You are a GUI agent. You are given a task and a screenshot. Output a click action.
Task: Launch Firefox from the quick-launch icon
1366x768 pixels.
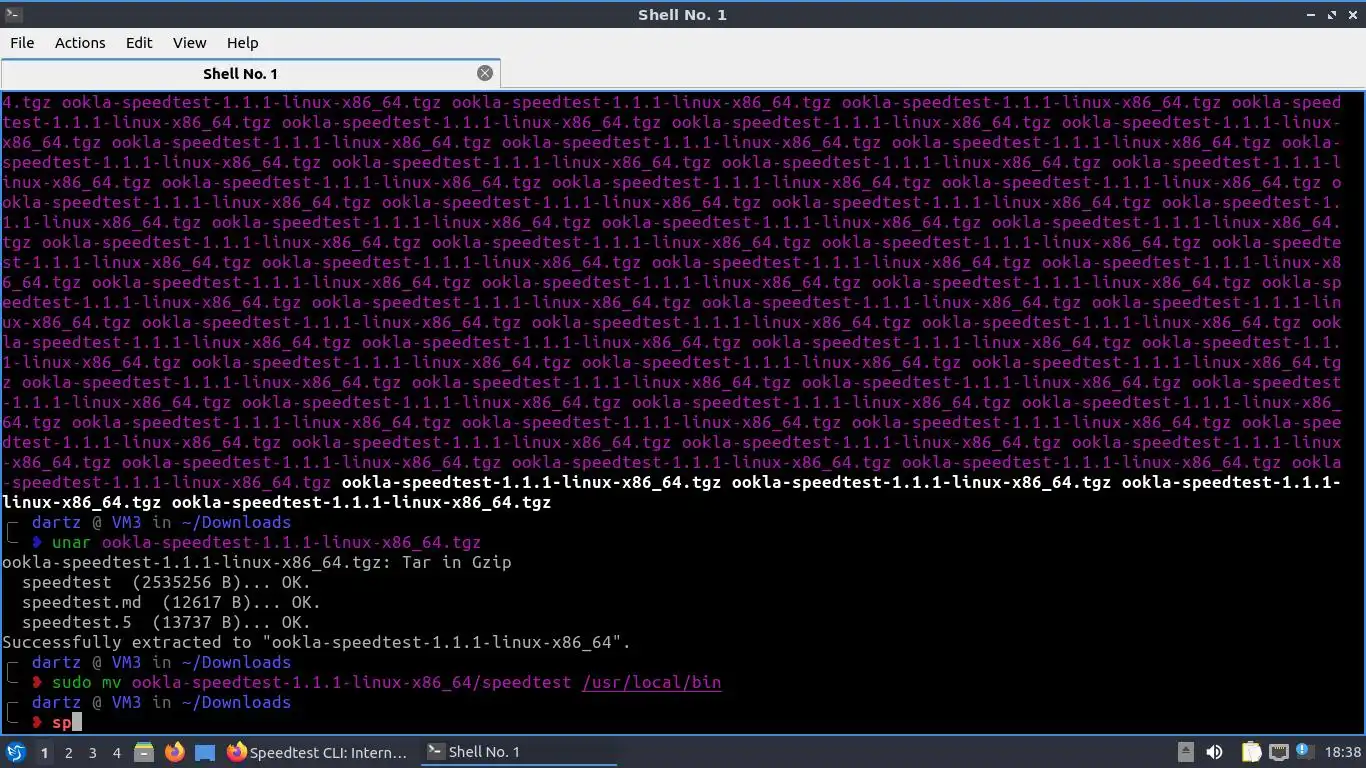(174, 752)
